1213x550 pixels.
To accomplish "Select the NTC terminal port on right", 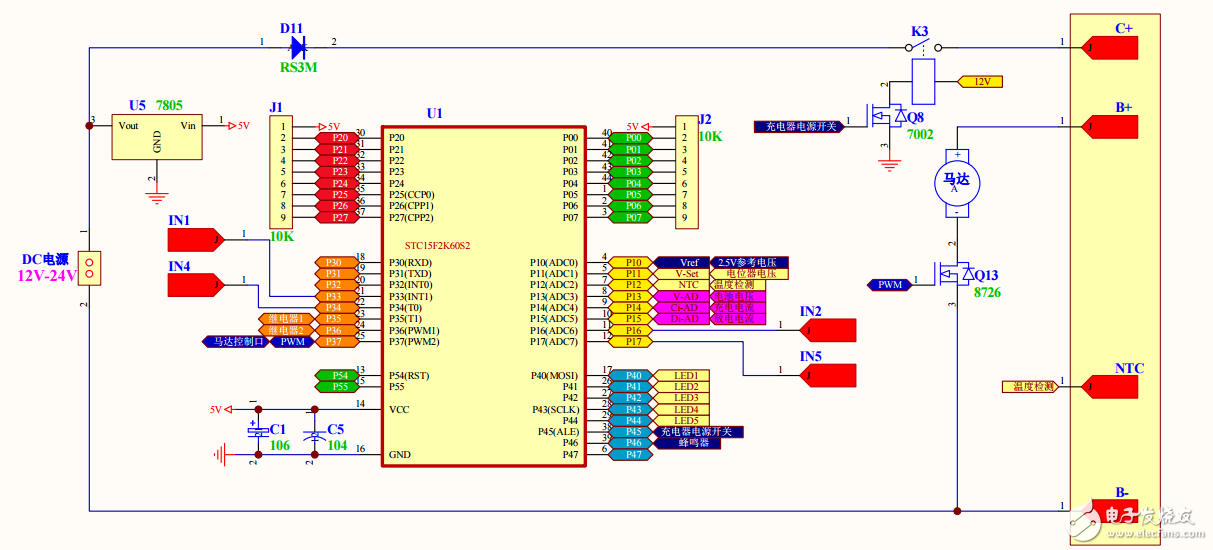I will [1108, 386].
